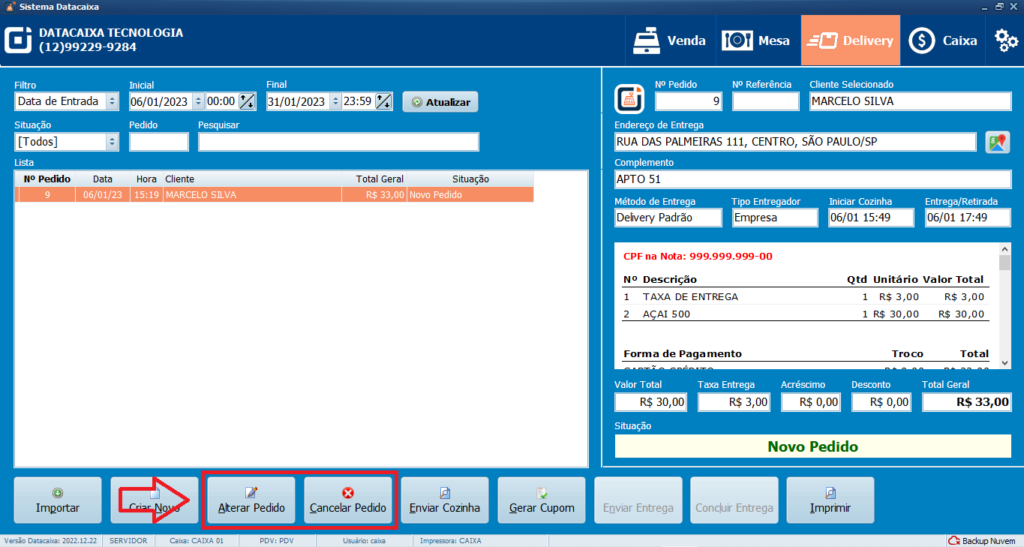Image resolution: width=1024 pixels, height=547 pixels.
Task: Click Tipo Entregador field Empresa
Action: tap(775, 217)
